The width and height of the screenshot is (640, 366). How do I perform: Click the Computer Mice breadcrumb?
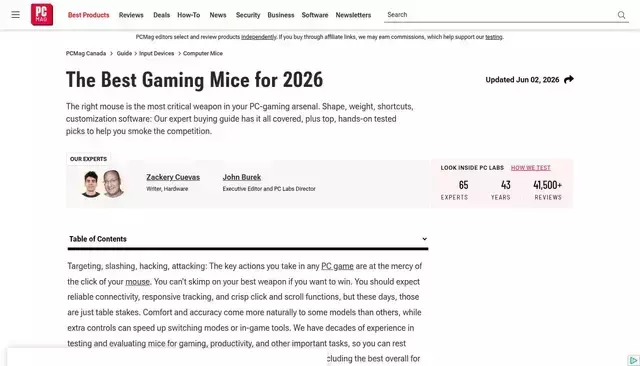tap(203, 53)
